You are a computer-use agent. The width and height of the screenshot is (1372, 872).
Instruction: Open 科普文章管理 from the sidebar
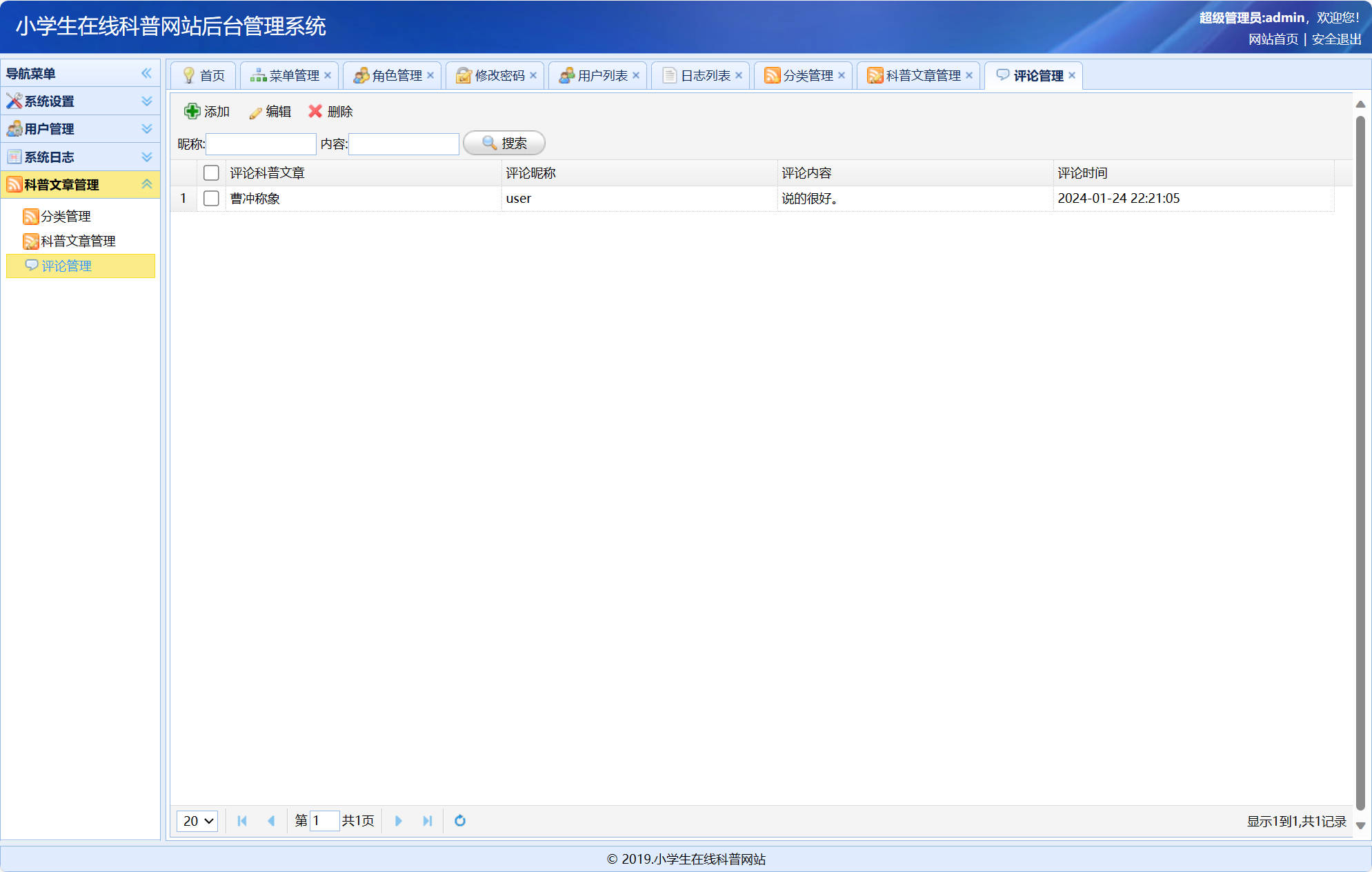pos(78,241)
